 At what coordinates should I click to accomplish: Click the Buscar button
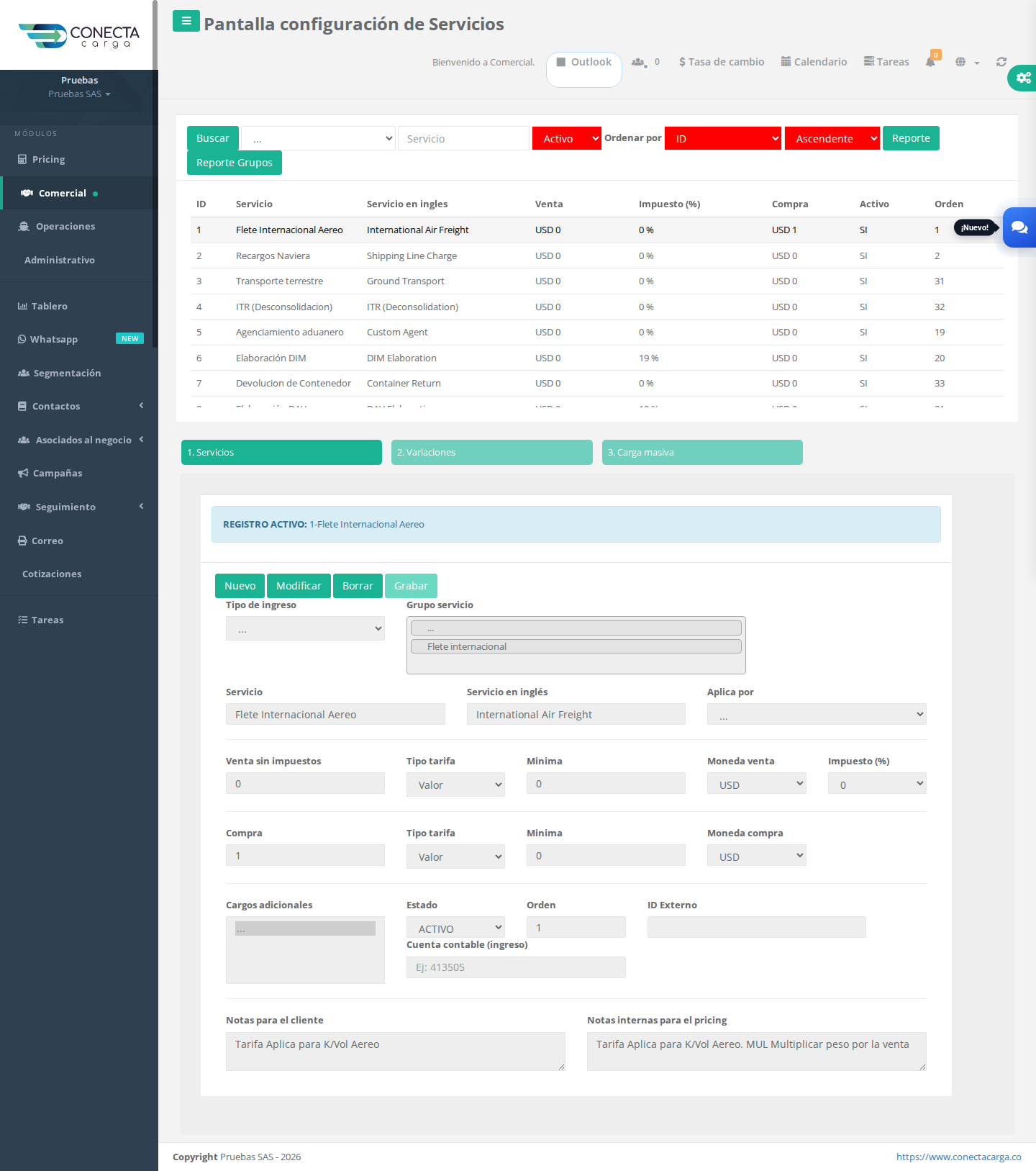(x=213, y=138)
